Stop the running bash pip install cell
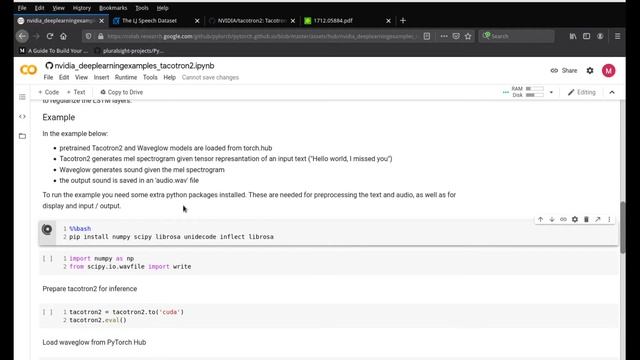Viewport: 640px width, 360px height. click(47, 229)
